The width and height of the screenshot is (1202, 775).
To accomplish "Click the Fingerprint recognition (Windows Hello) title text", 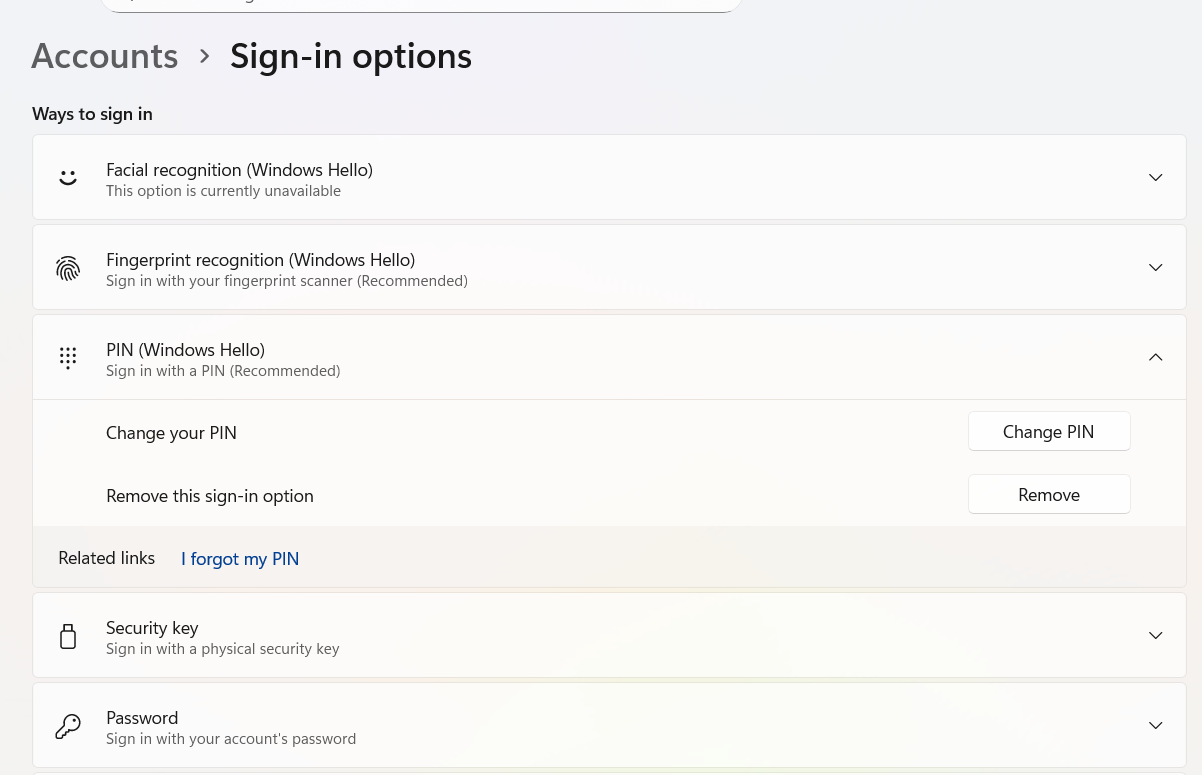I will [x=260, y=260].
